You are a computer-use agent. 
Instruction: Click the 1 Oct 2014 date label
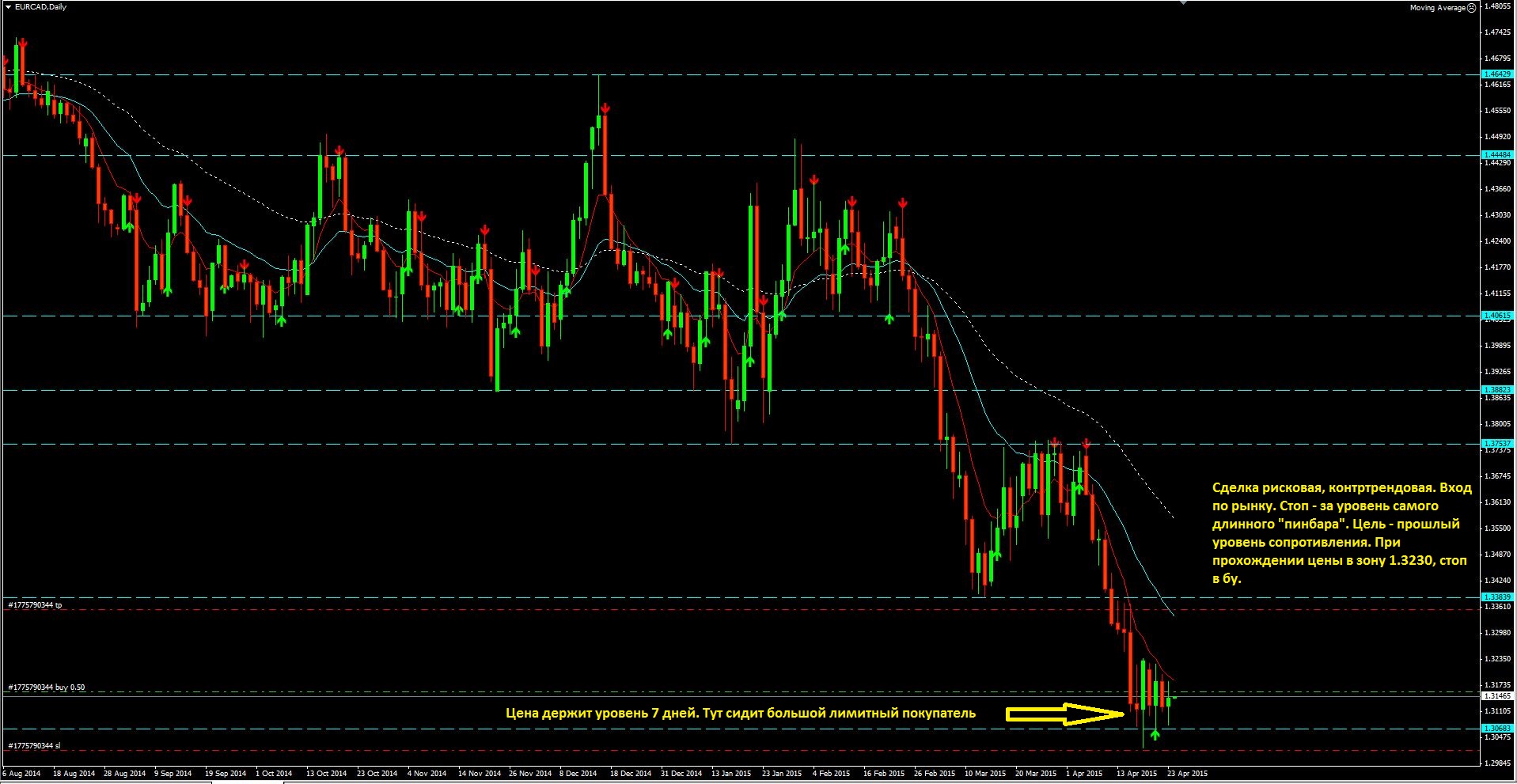coord(274,773)
